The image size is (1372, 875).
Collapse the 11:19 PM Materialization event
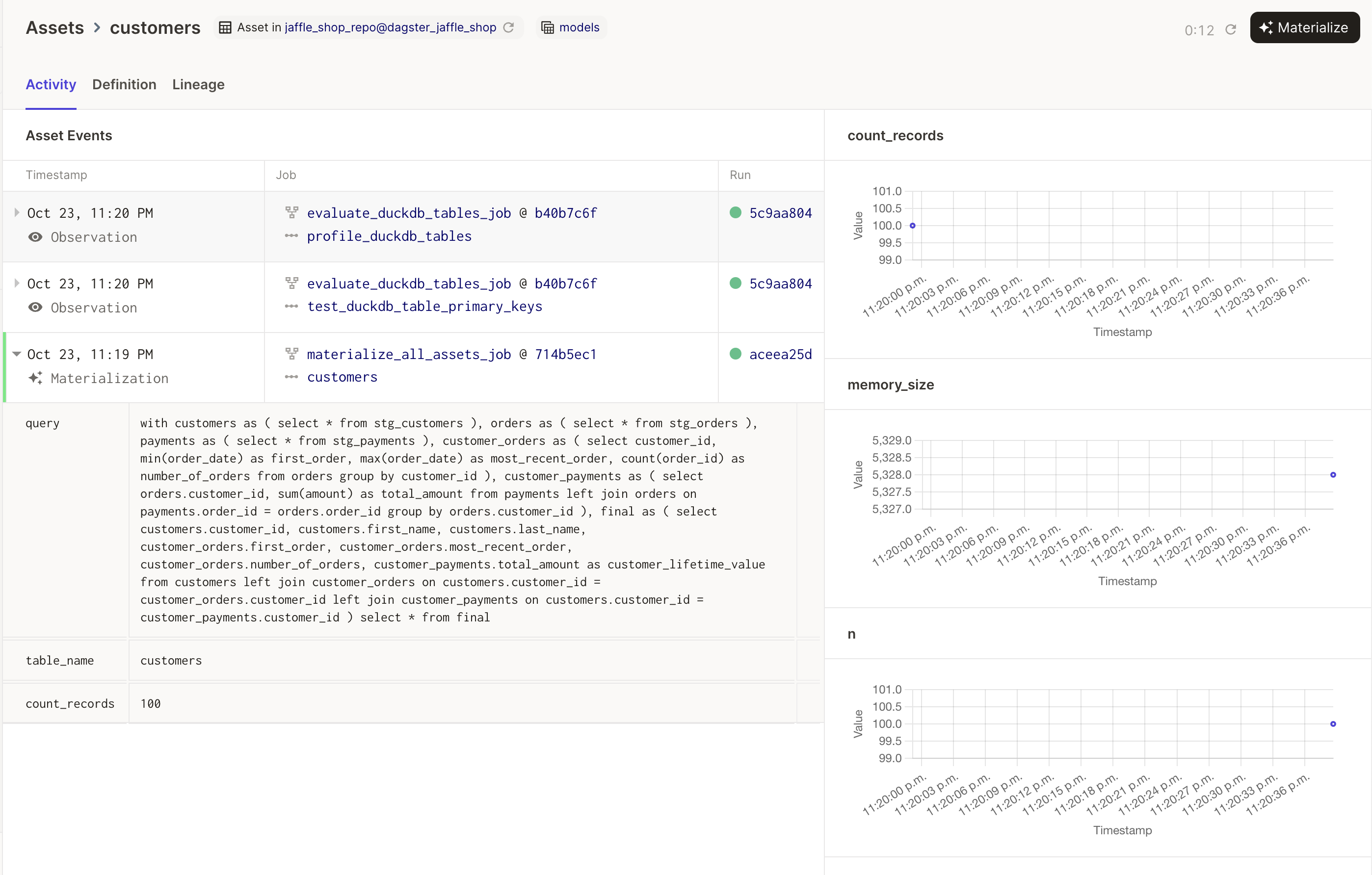click(x=17, y=354)
